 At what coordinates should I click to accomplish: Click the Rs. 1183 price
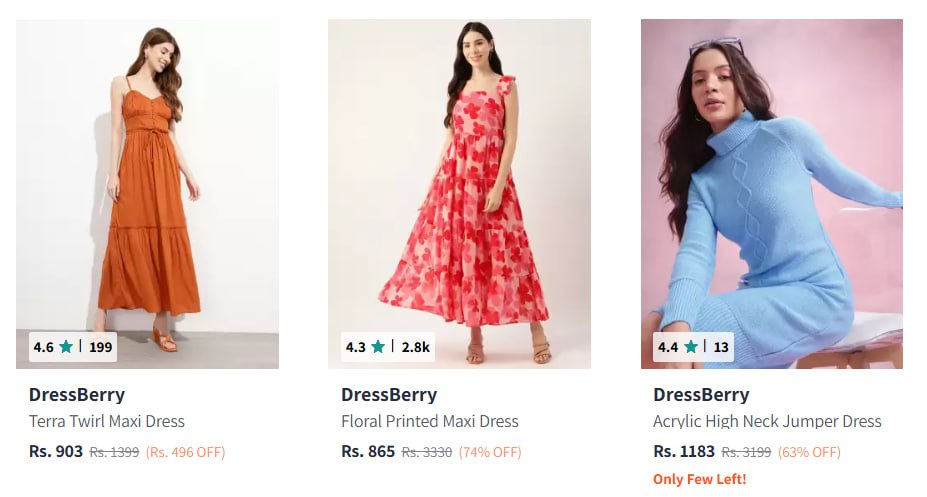(684, 451)
